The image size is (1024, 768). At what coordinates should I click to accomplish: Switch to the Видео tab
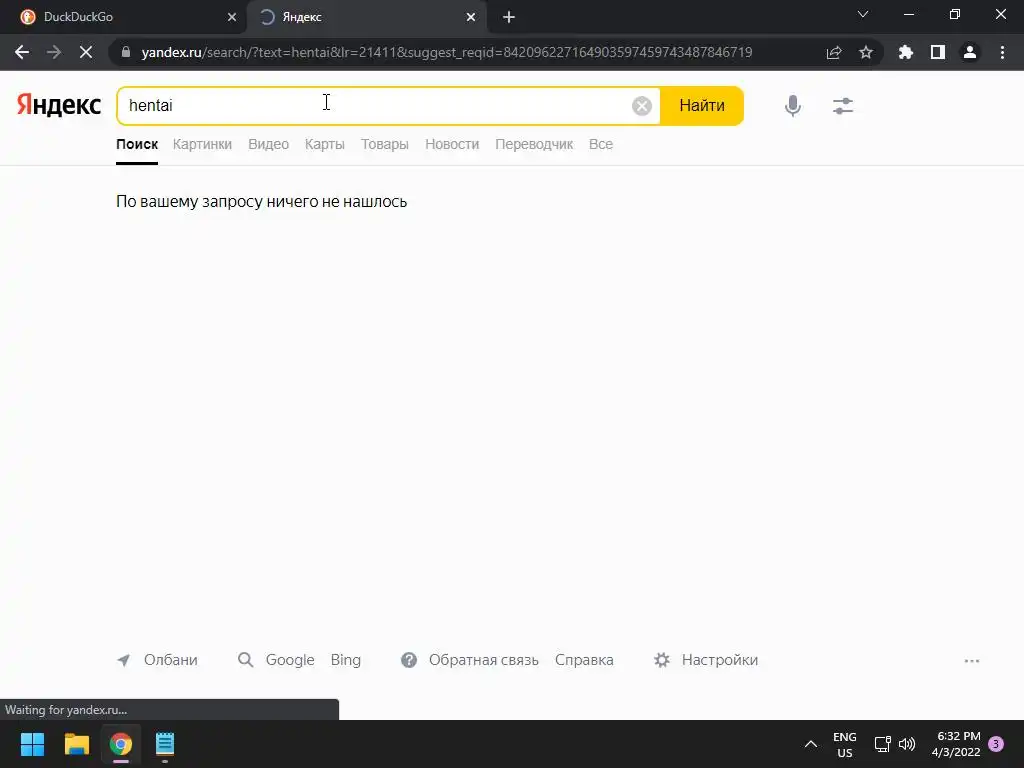coord(268,144)
